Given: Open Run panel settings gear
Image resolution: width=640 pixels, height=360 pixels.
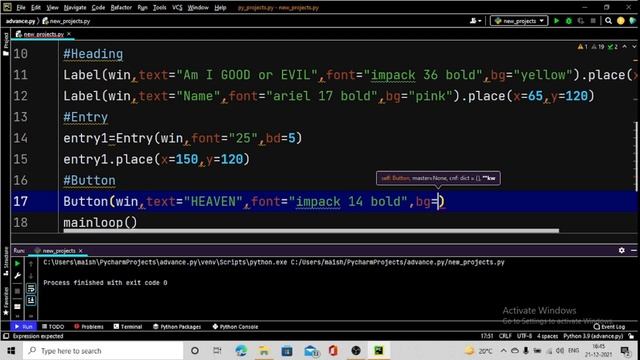Looking at the screenshot, I should tap(621, 250).
